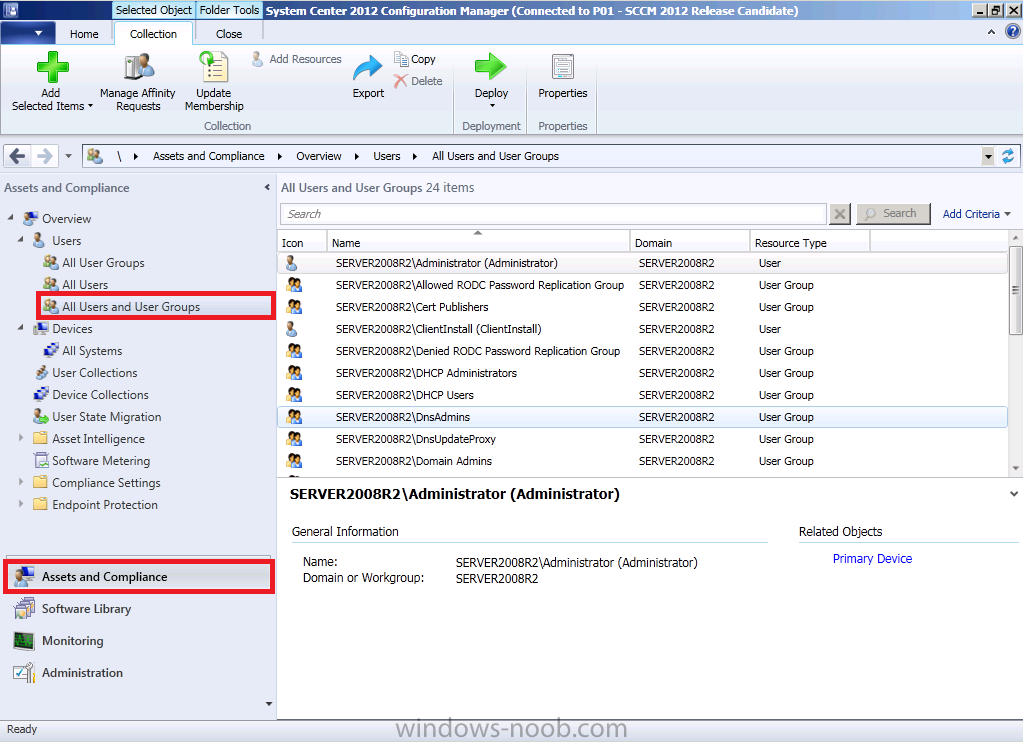The height and width of the screenshot is (743, 1023).
Task: Open User Collections node
Action: pyautogui.click(x=85, y=373)
